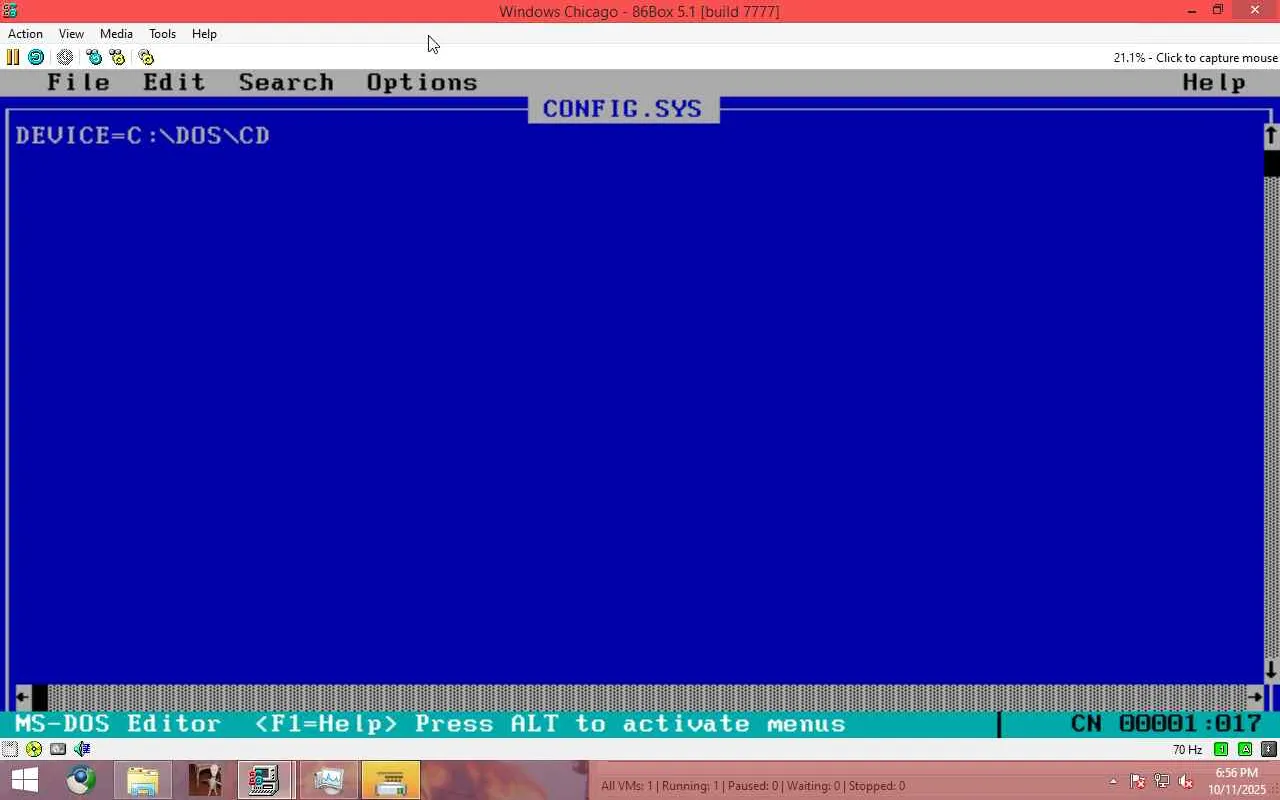1280x800 pixels.
Task: Open the MS-DOS Editor Search menu
Action: 286,83
